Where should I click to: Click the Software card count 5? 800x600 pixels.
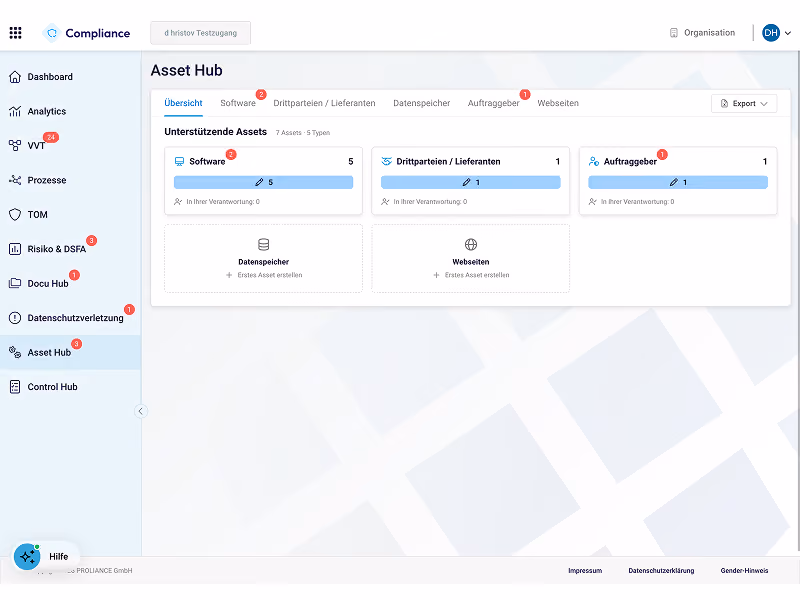point(351,162)
